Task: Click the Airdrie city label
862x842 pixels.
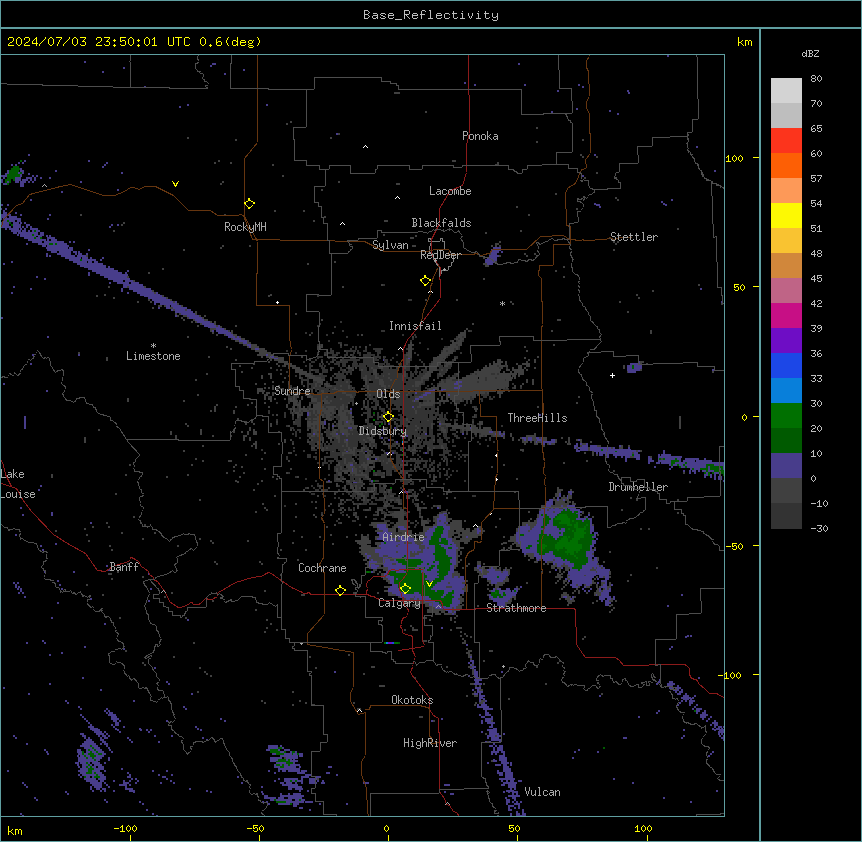Action: [403, 537]
